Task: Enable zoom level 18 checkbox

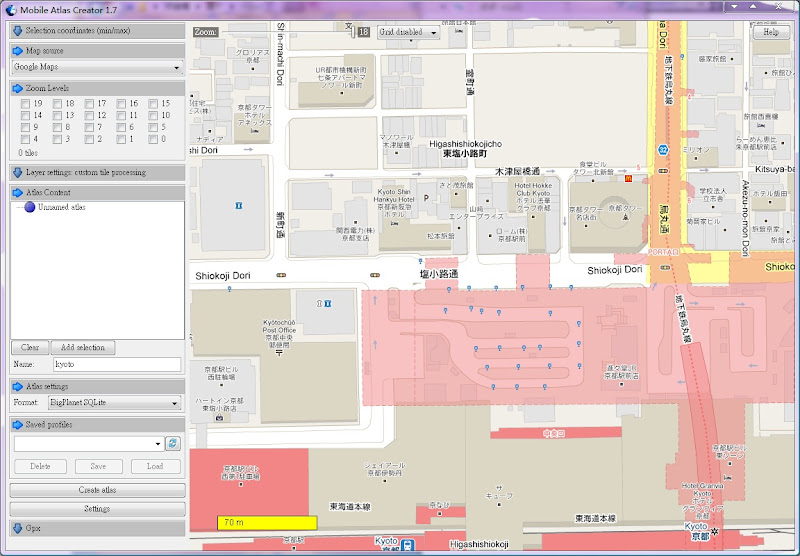Action: click(57, 104)
